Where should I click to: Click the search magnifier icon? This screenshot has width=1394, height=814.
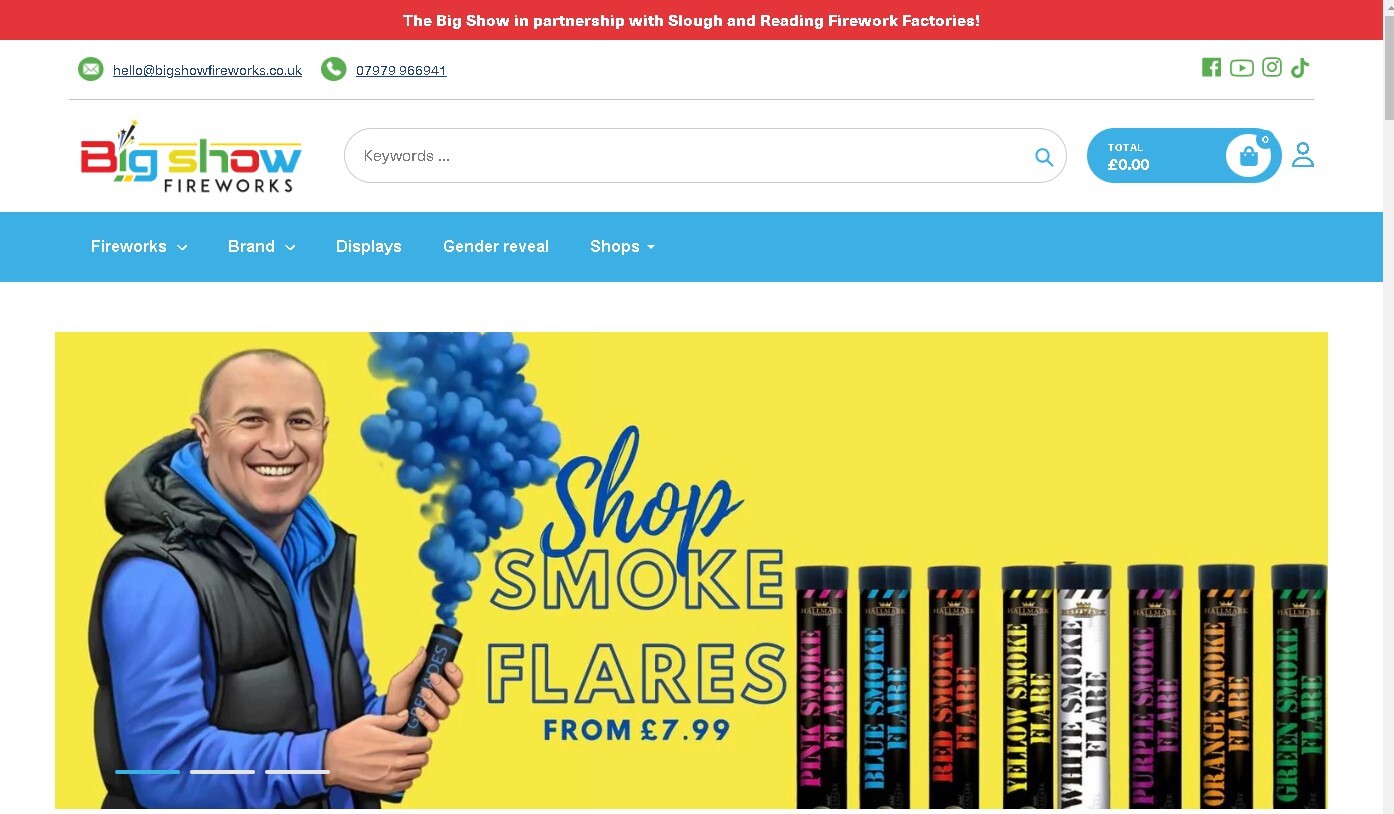(1044, 156)
